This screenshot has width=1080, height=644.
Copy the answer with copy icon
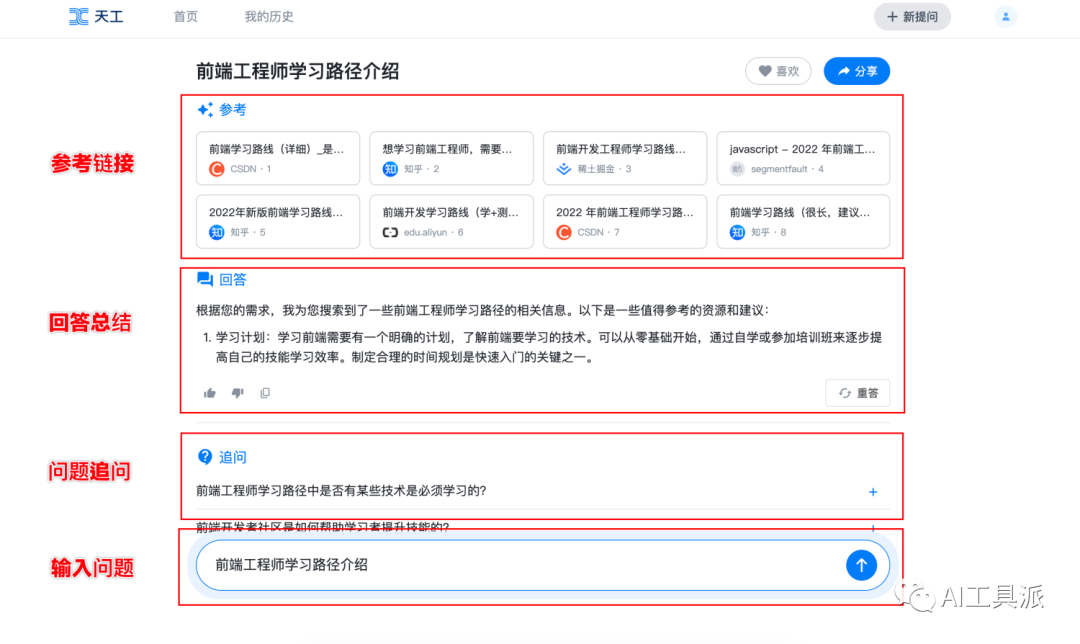point(265,393)
